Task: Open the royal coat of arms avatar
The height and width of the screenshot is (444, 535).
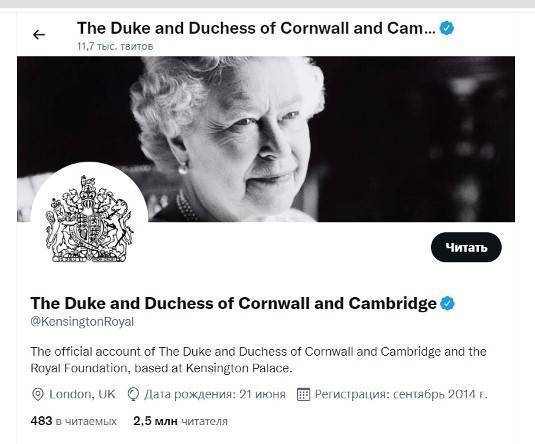Action: 89,220
